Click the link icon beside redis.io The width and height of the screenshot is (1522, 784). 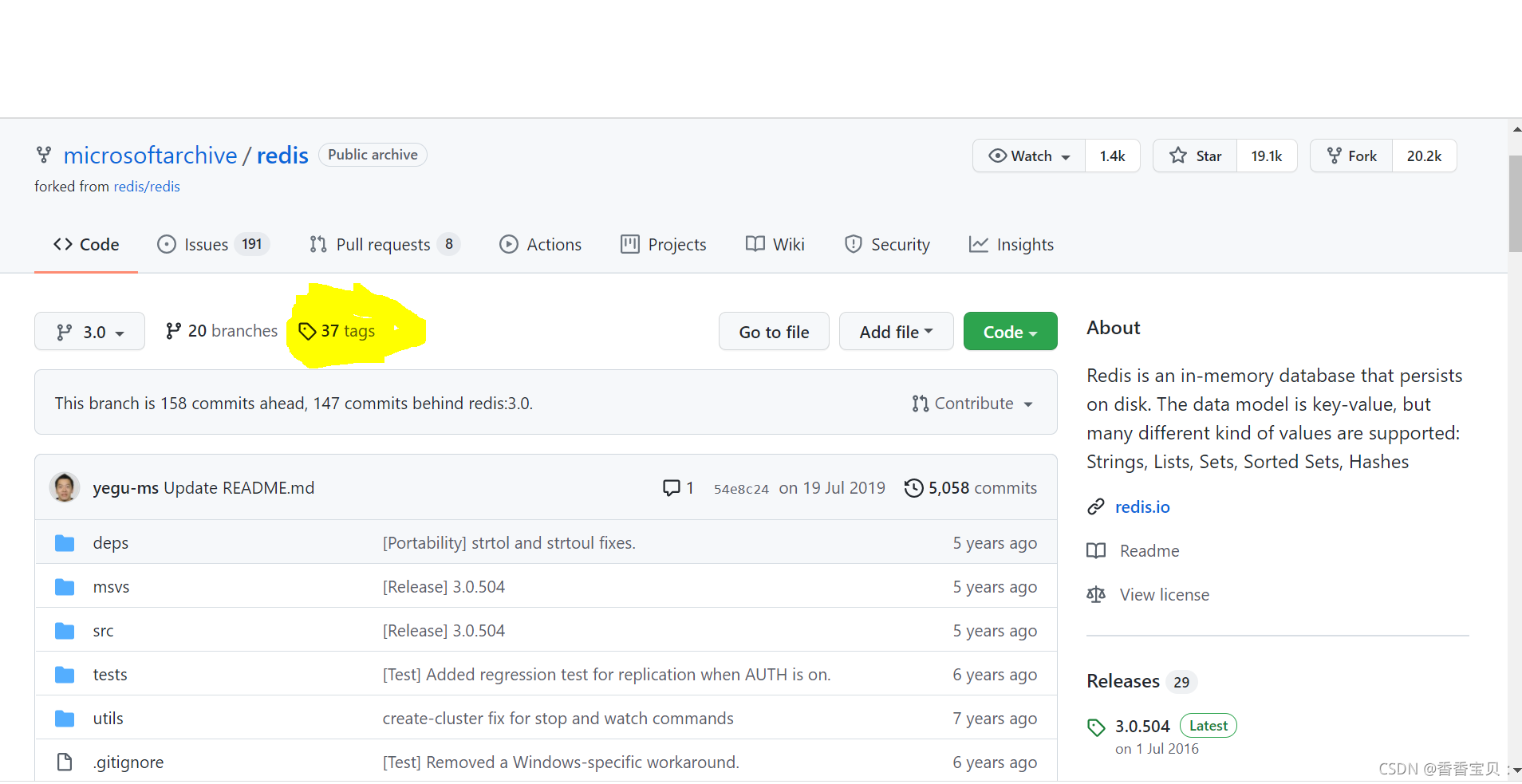pyautogui.click(x=1096, y=507)
